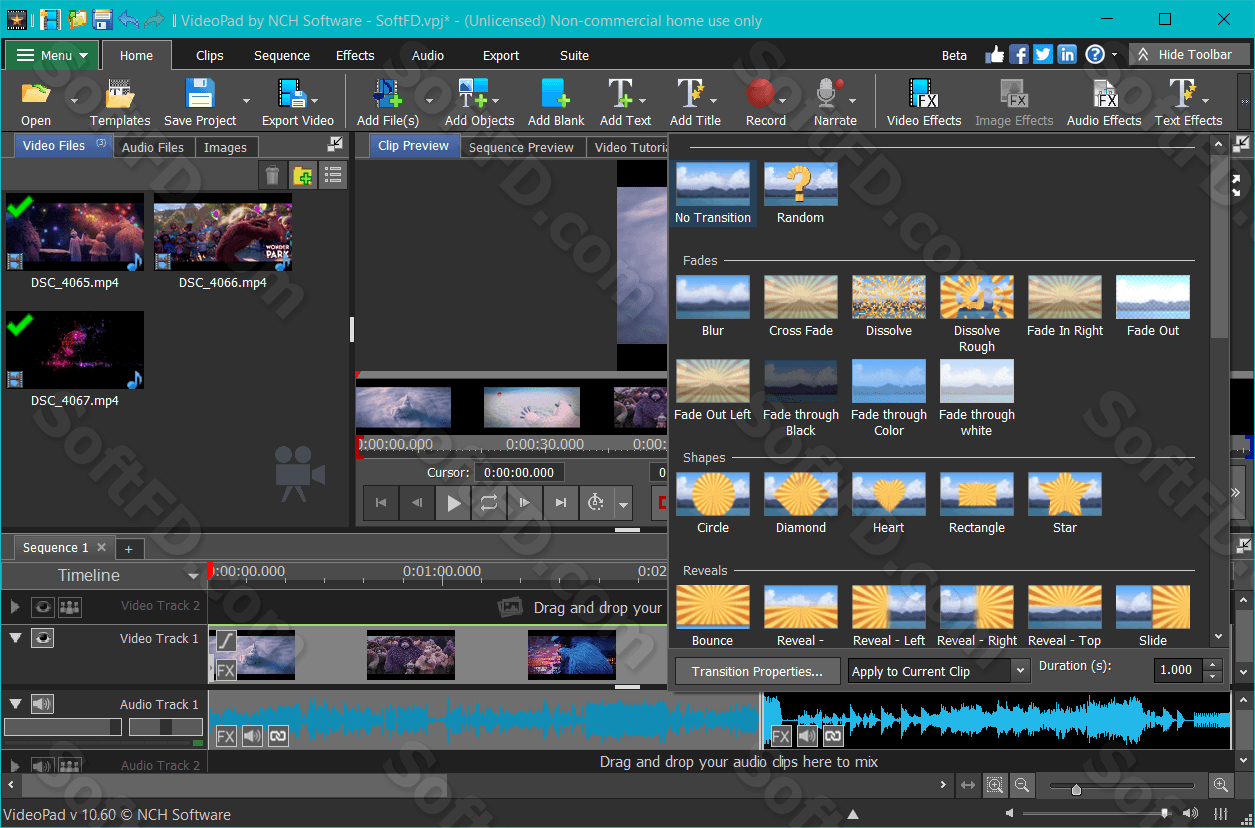Toggle the loop playback button

coord(489,503)
